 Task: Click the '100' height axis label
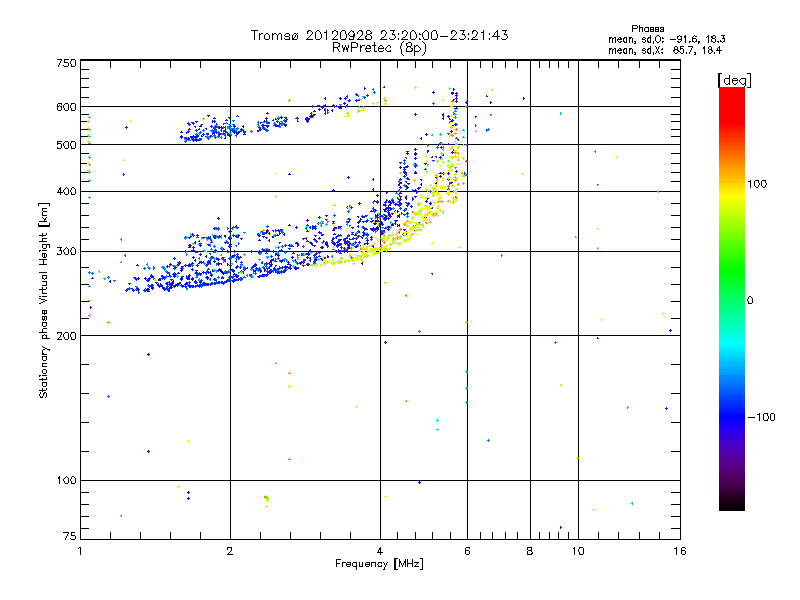tap(66, 480)
